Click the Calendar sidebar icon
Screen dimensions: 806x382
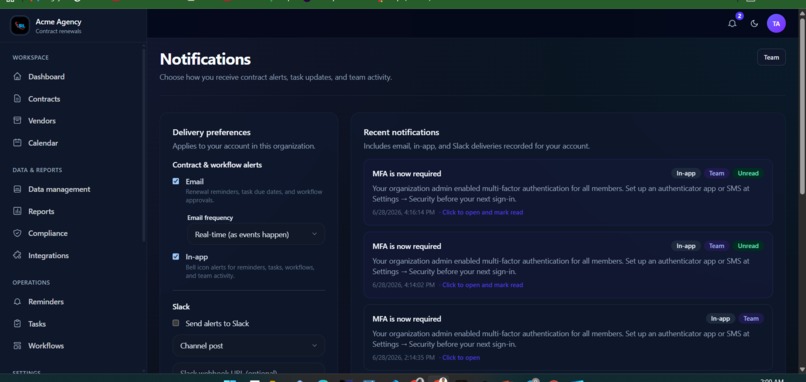(17, 143)
